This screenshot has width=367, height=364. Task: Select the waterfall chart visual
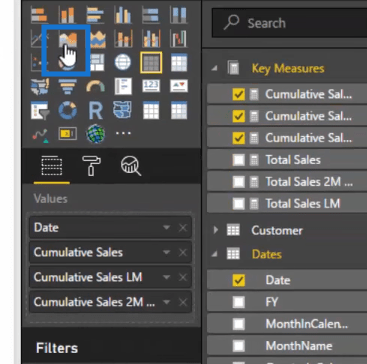click(x=179, y=39)
